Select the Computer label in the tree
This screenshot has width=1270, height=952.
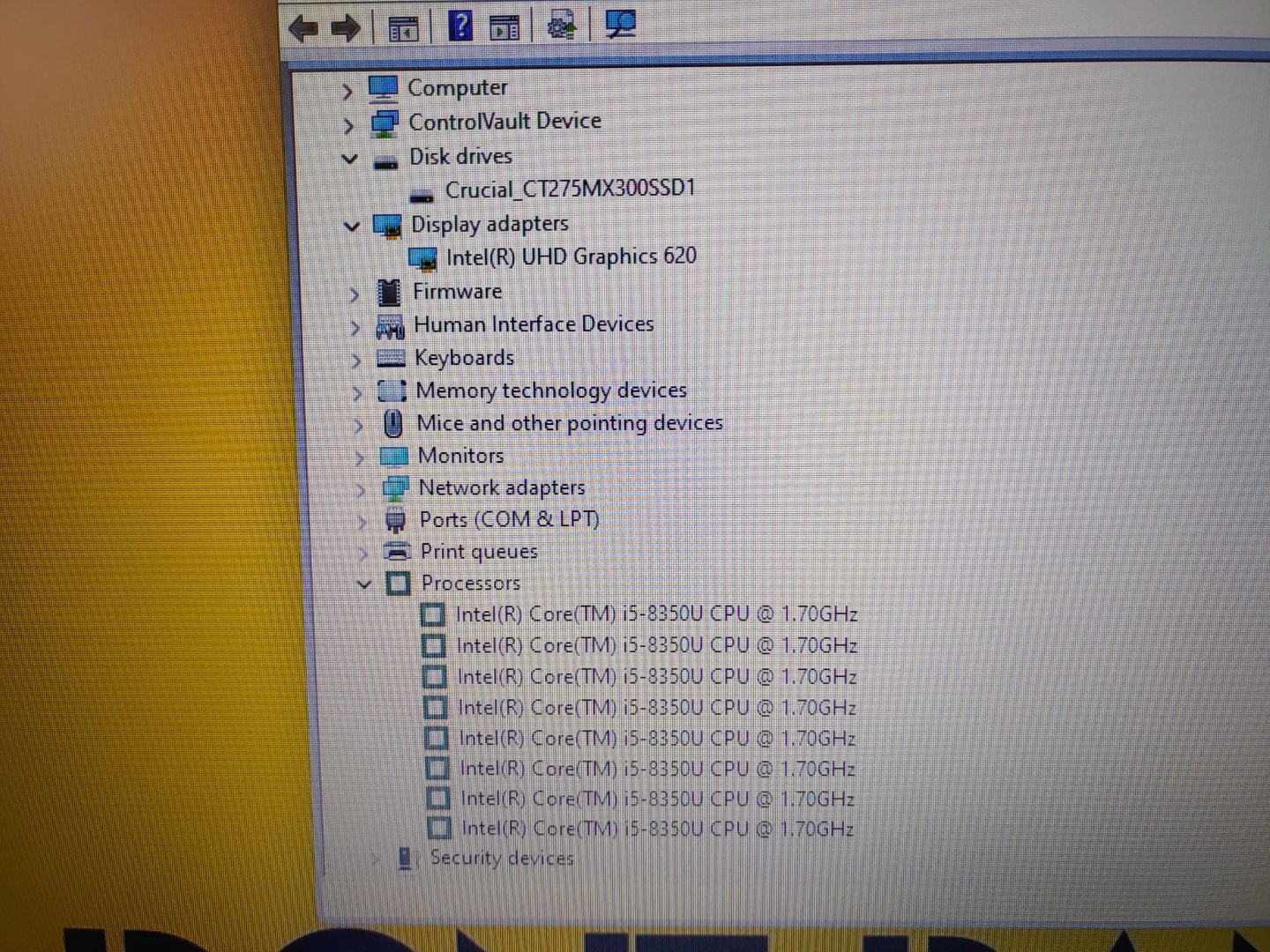[458, 88]
